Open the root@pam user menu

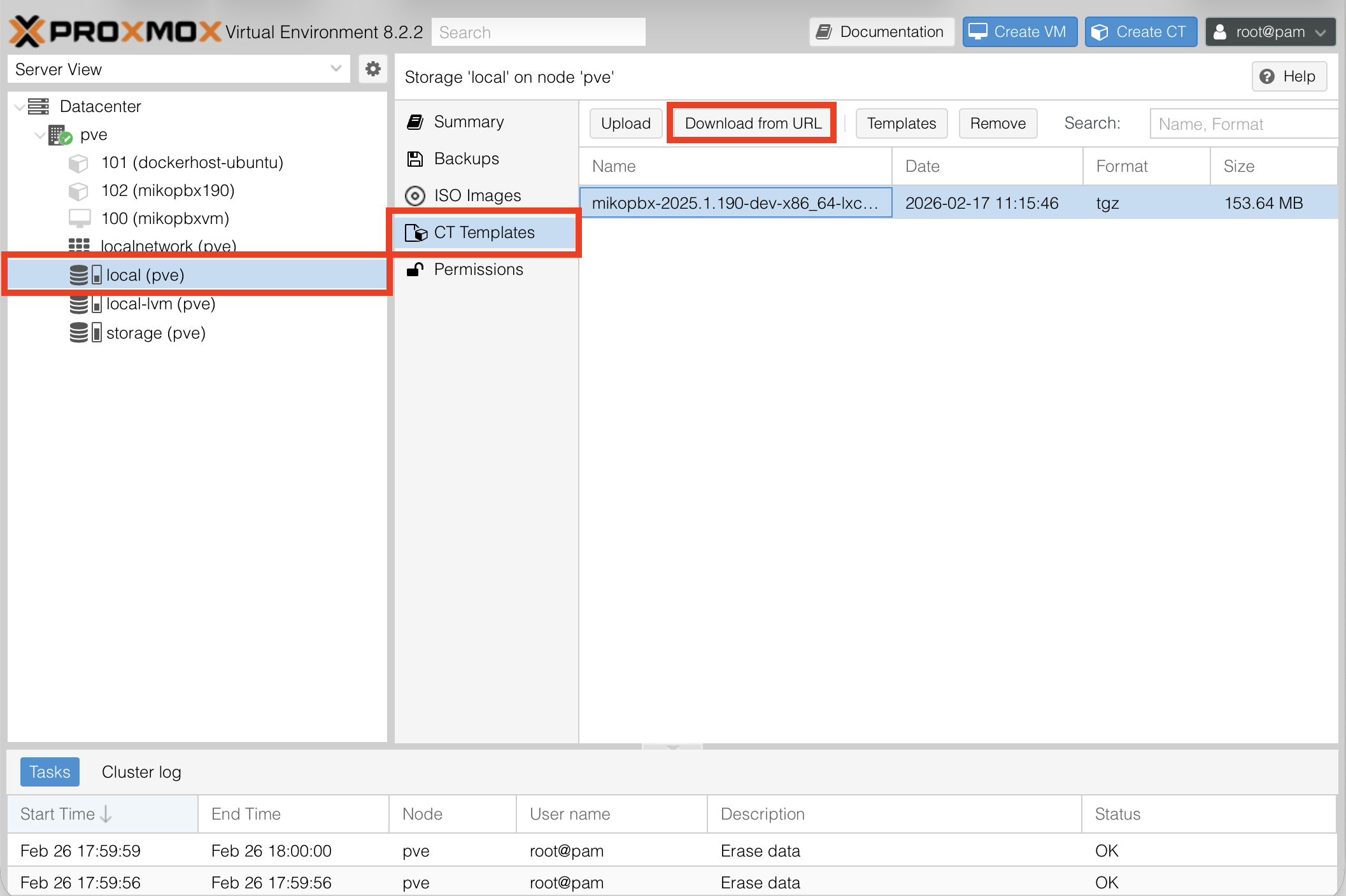point(1270,32)
